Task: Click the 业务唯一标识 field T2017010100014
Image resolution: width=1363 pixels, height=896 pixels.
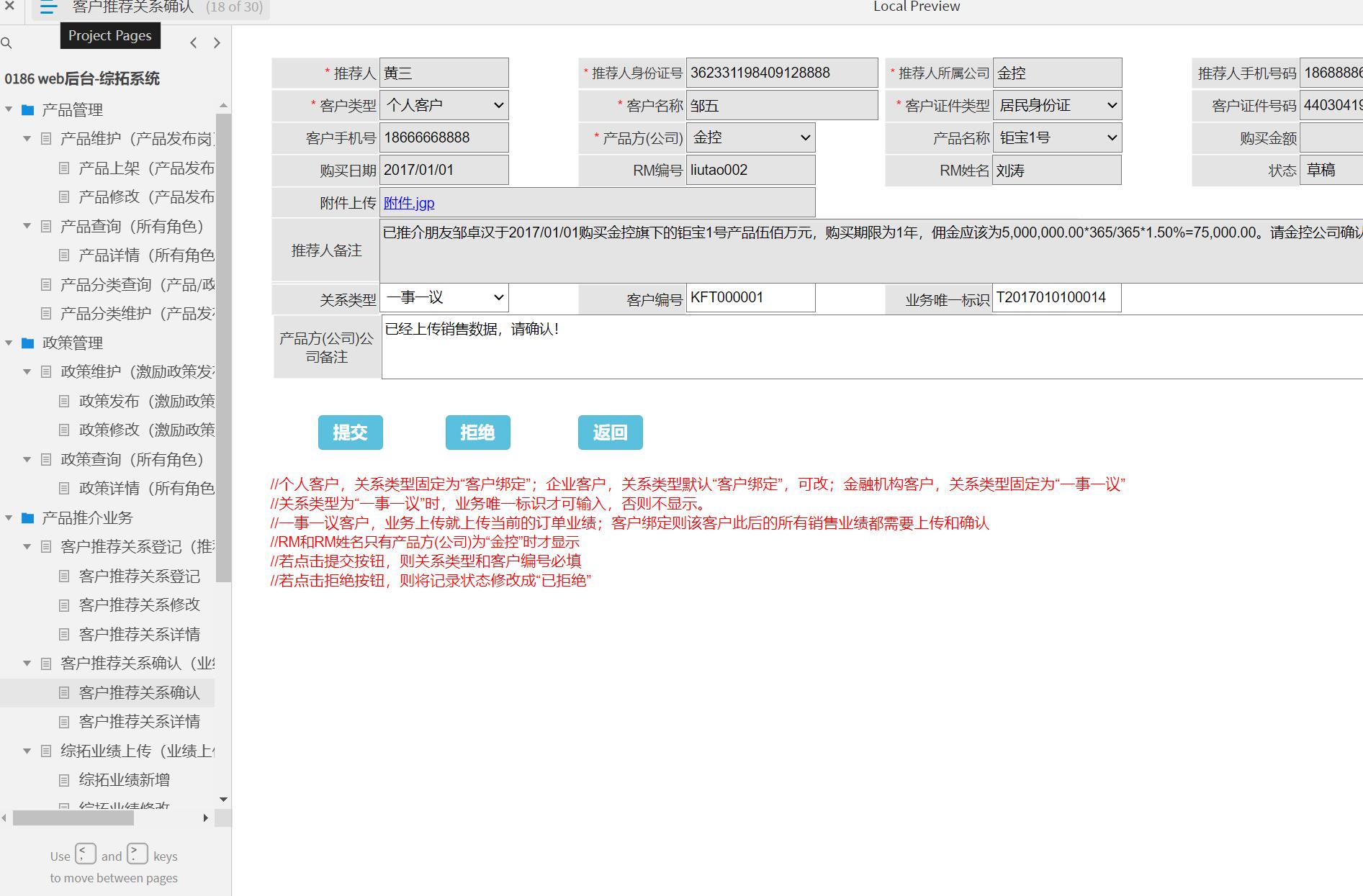Action: [x=1057, y=297]
